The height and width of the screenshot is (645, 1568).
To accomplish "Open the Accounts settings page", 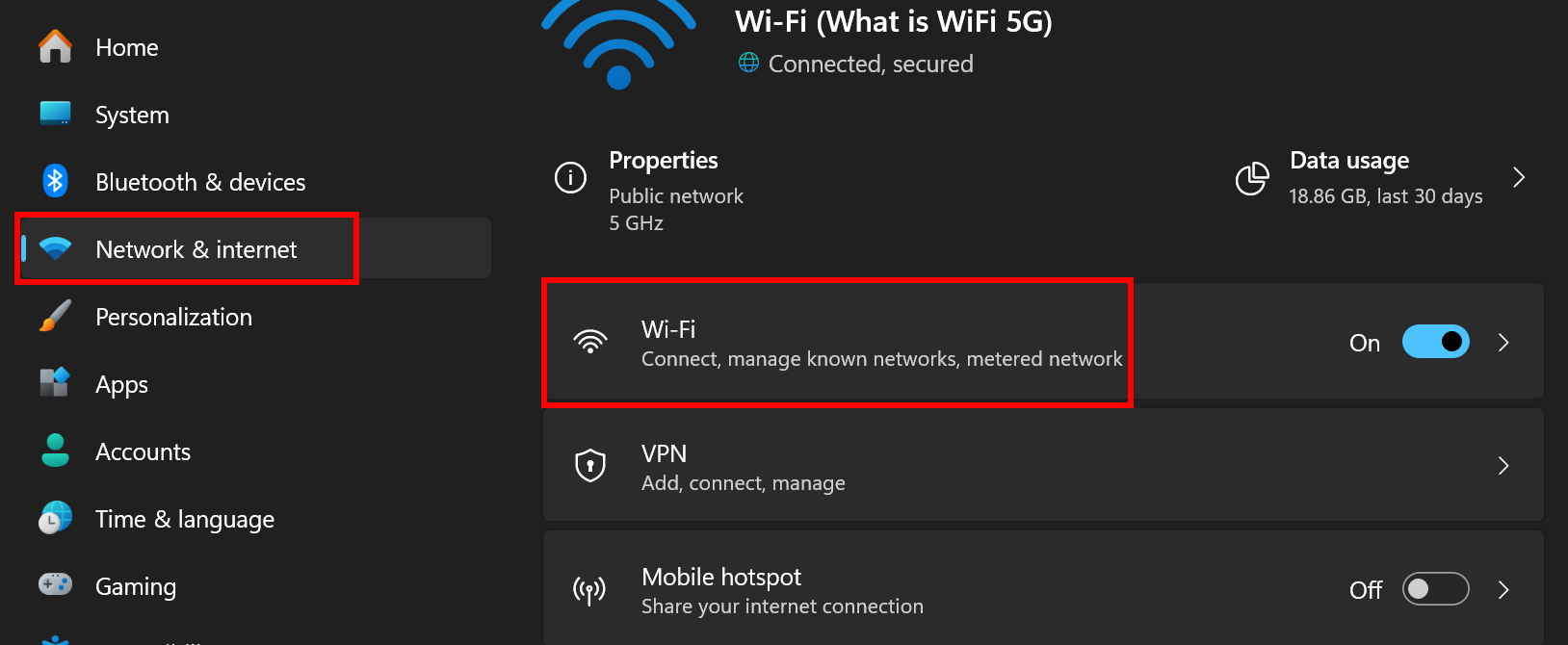I will (143, 451).
